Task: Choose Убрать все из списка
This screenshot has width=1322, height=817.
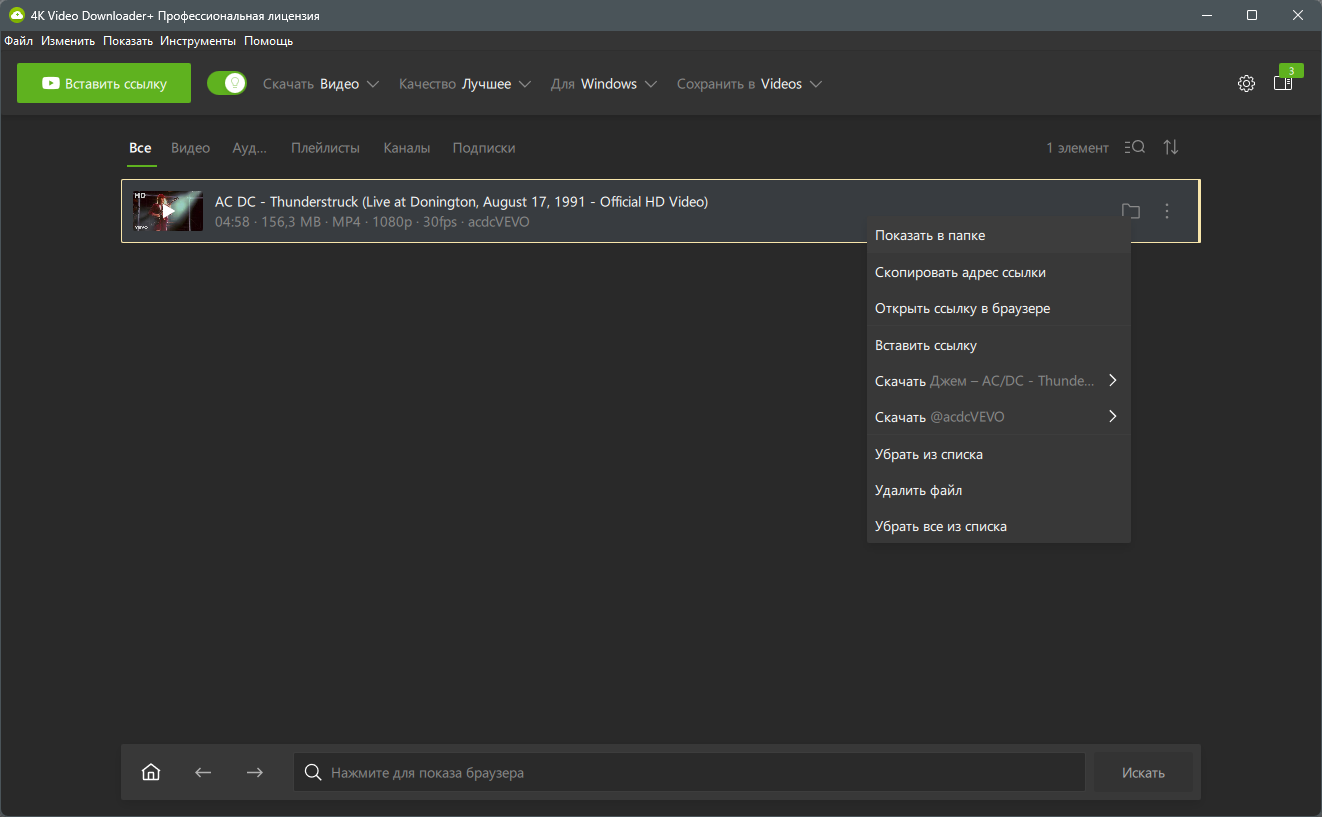Action: tap(998, 527)
